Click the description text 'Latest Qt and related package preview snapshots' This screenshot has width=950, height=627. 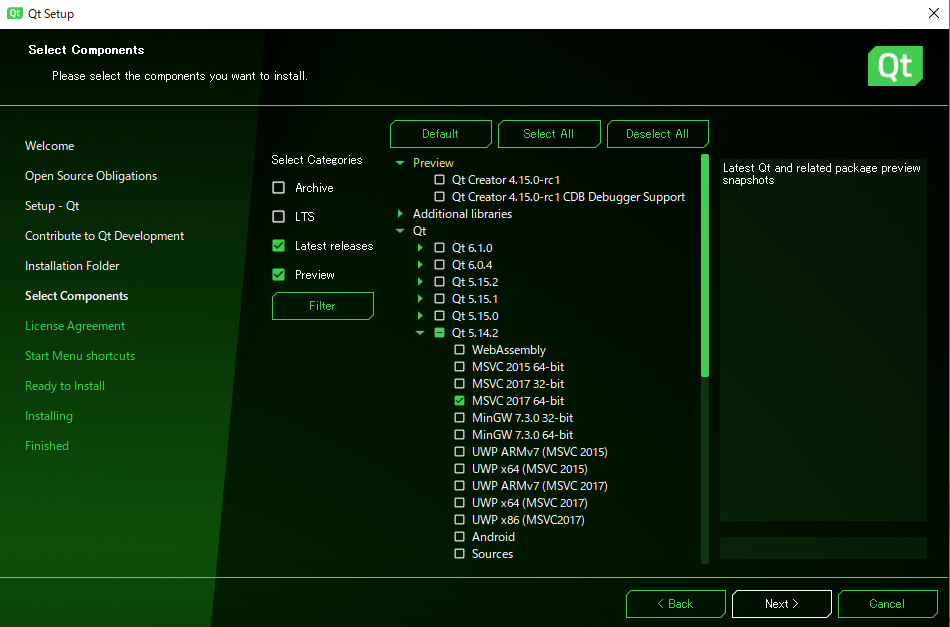tap(821, 174)
